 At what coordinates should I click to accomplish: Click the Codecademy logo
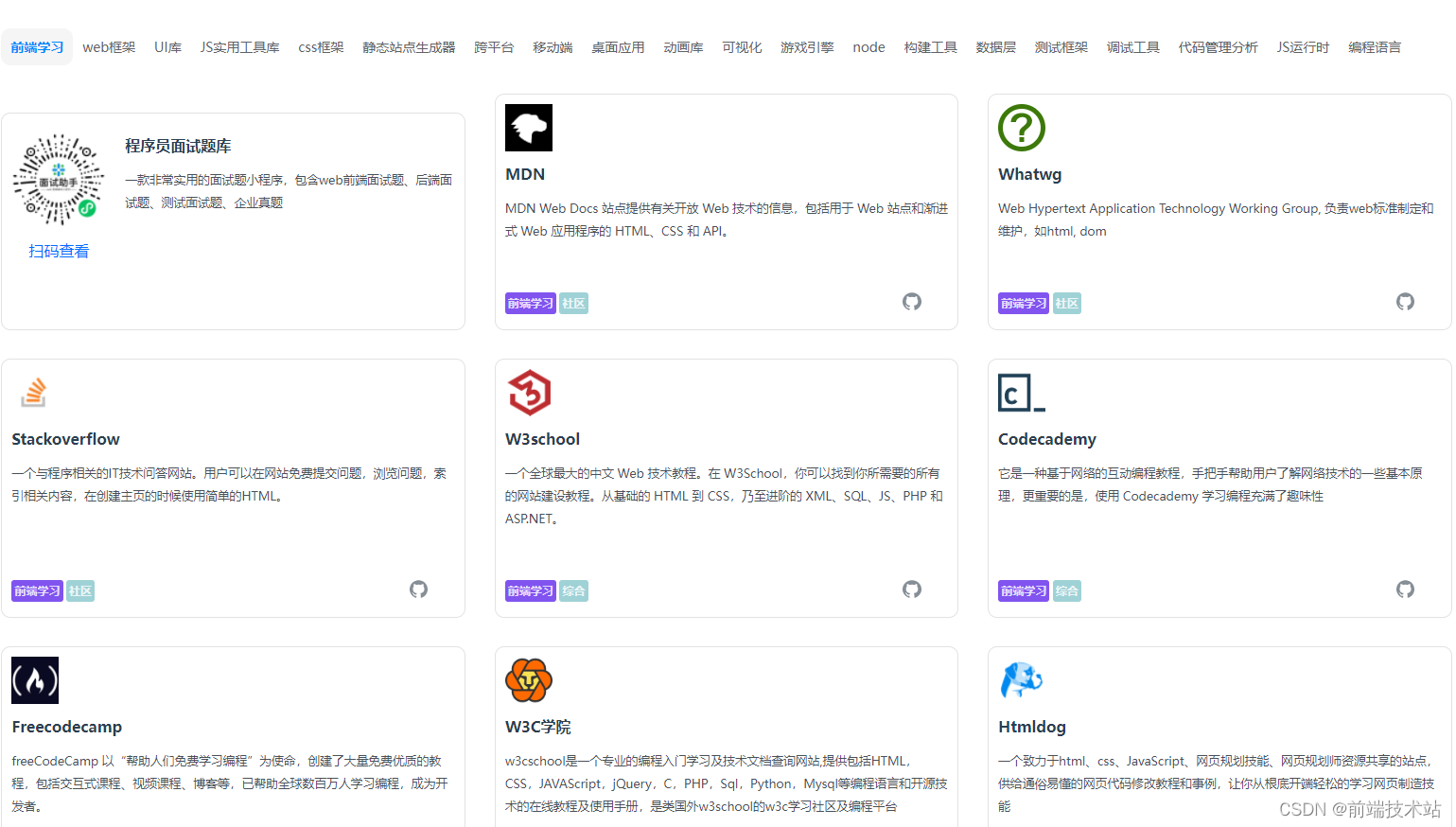coord(1022,393)
